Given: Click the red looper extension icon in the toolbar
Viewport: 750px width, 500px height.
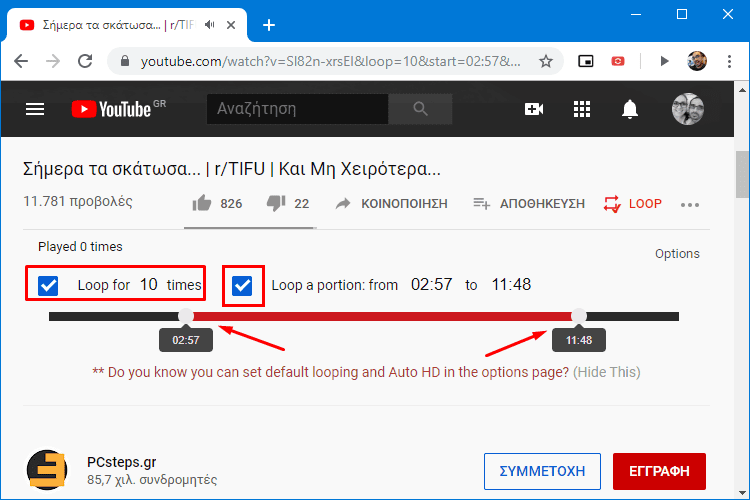Looking at the screenshot, I should coord(618,61).
